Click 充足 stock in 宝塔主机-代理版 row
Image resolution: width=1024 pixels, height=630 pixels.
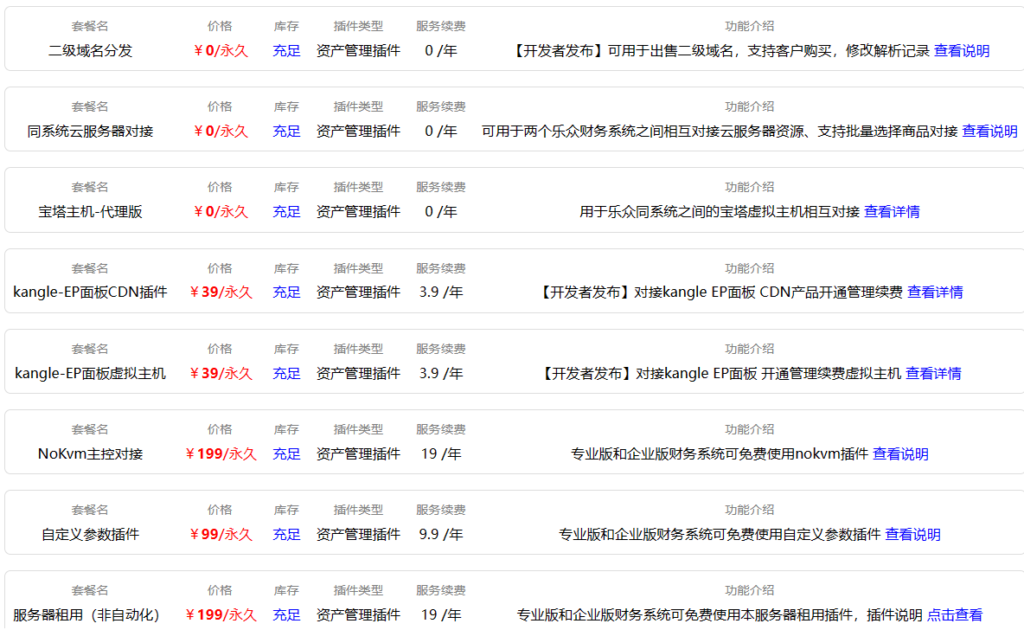tap(286, 212)
